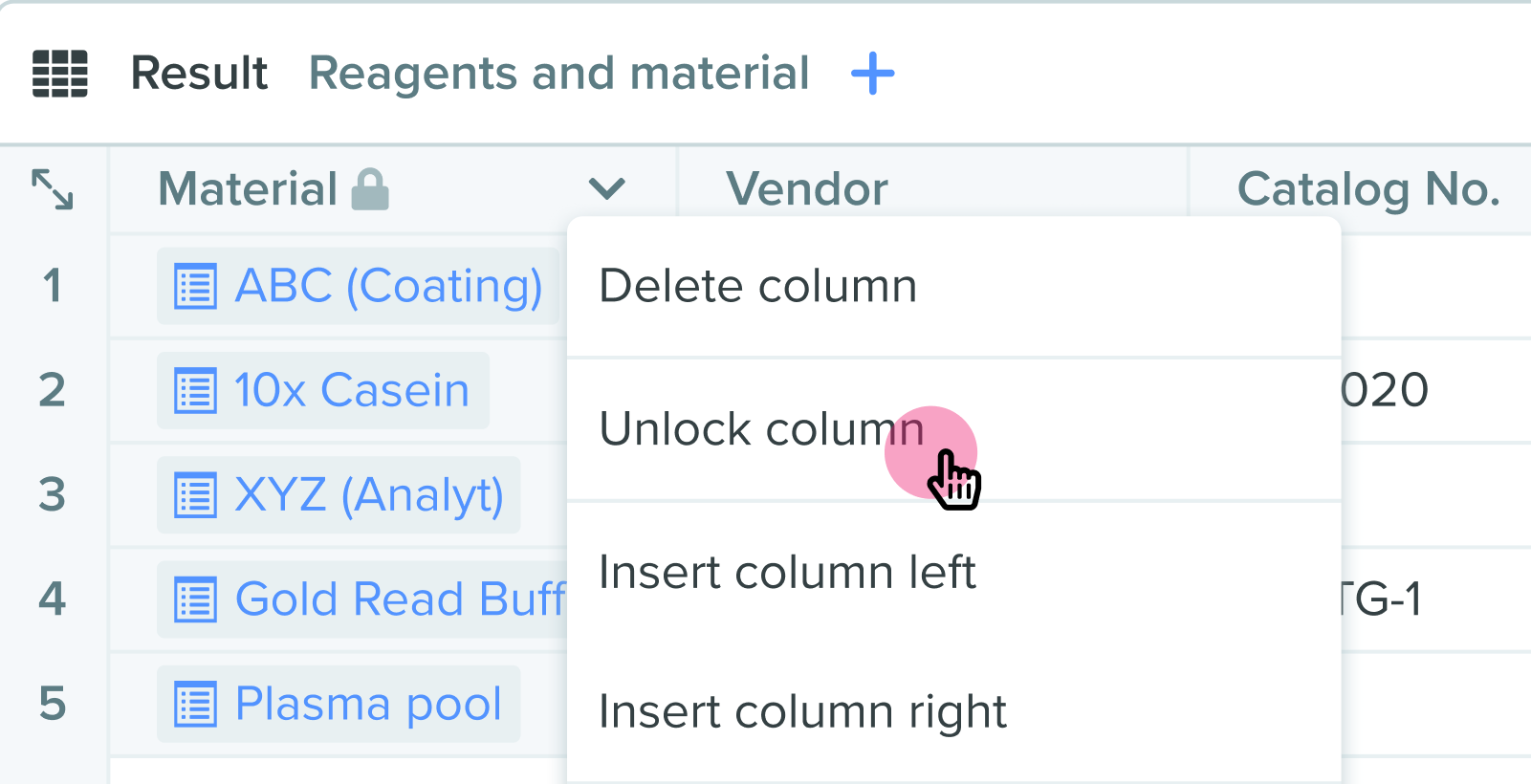
Task: Click the entry icon beside Gold Read Buffer
Action: [x=196, y=599]
